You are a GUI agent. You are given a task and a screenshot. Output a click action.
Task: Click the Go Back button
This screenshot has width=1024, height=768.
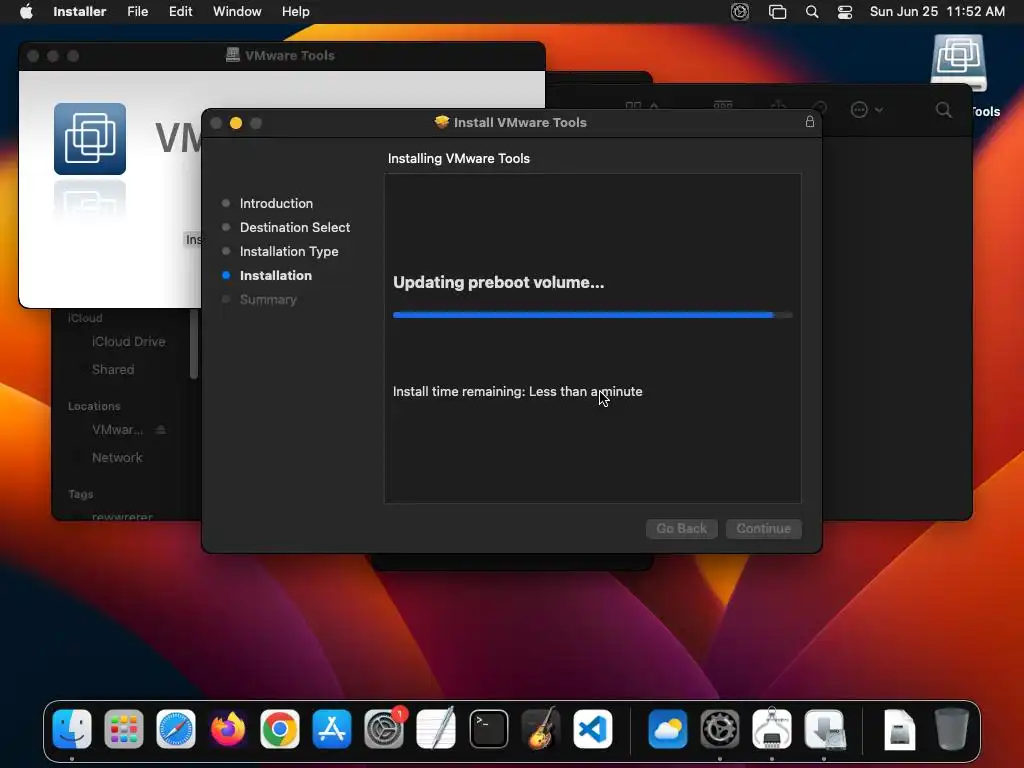coord(681,528)
